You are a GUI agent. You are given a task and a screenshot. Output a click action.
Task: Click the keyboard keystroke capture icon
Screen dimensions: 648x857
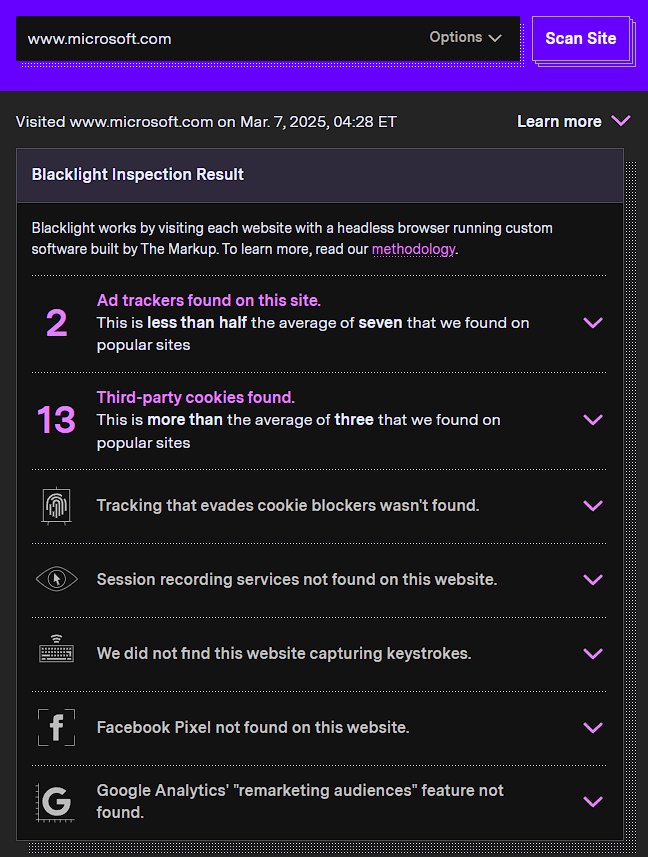56,652
